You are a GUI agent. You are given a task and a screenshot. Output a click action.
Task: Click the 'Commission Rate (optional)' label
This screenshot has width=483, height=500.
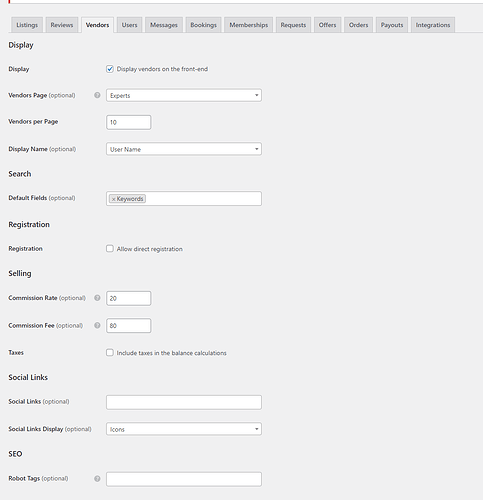click(x=47, y=298)
